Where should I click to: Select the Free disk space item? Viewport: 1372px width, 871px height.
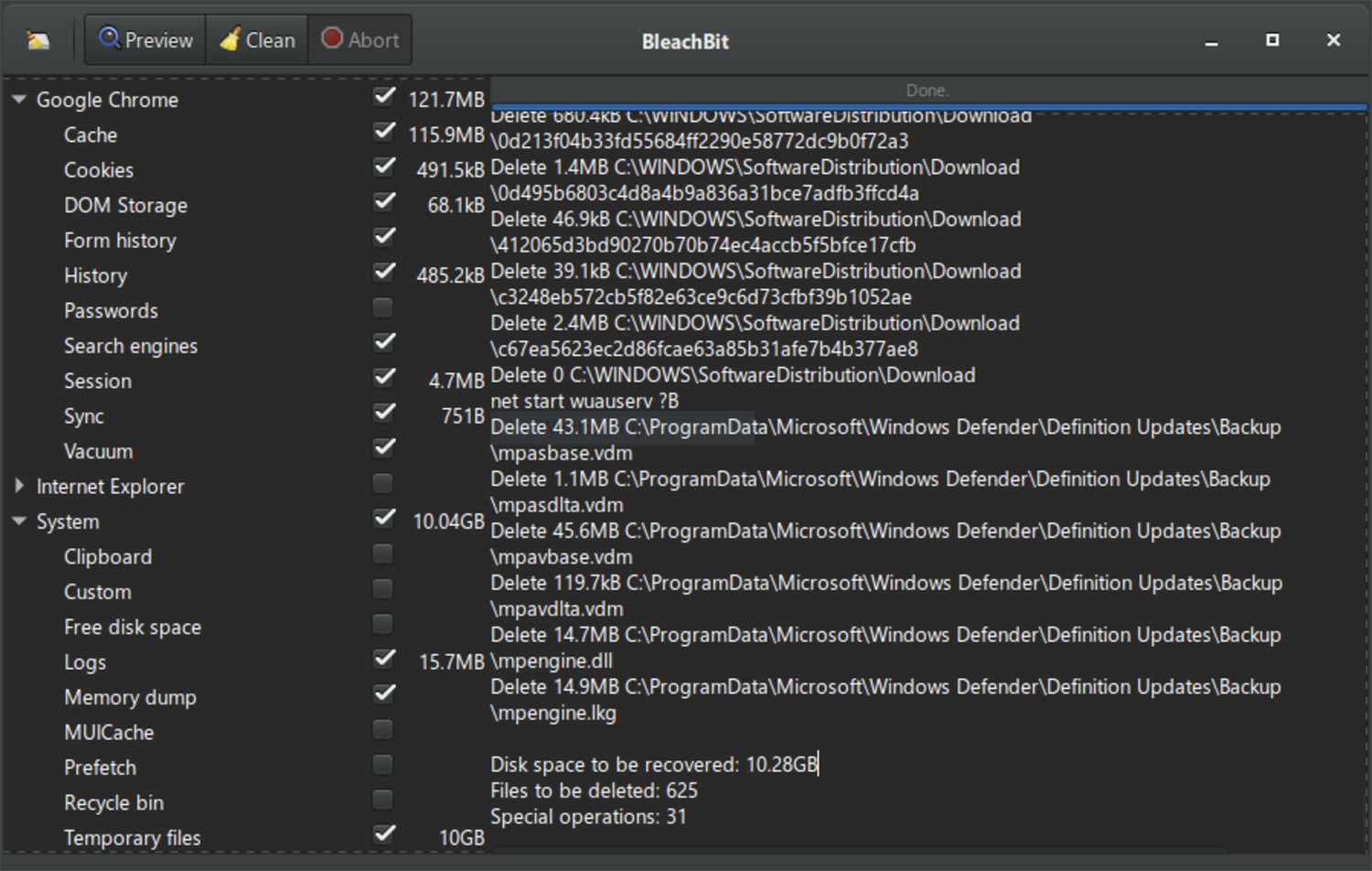(133, 627)
